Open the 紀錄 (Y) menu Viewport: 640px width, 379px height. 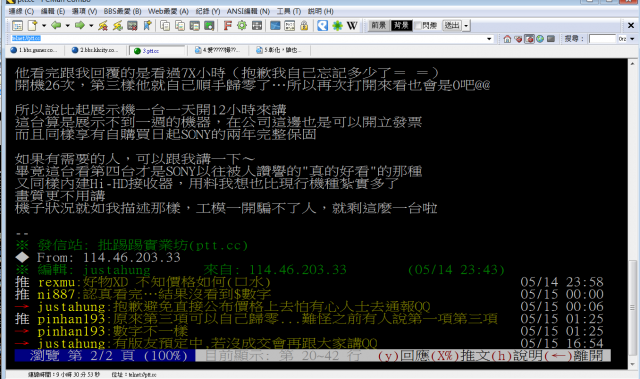[208, 11]
